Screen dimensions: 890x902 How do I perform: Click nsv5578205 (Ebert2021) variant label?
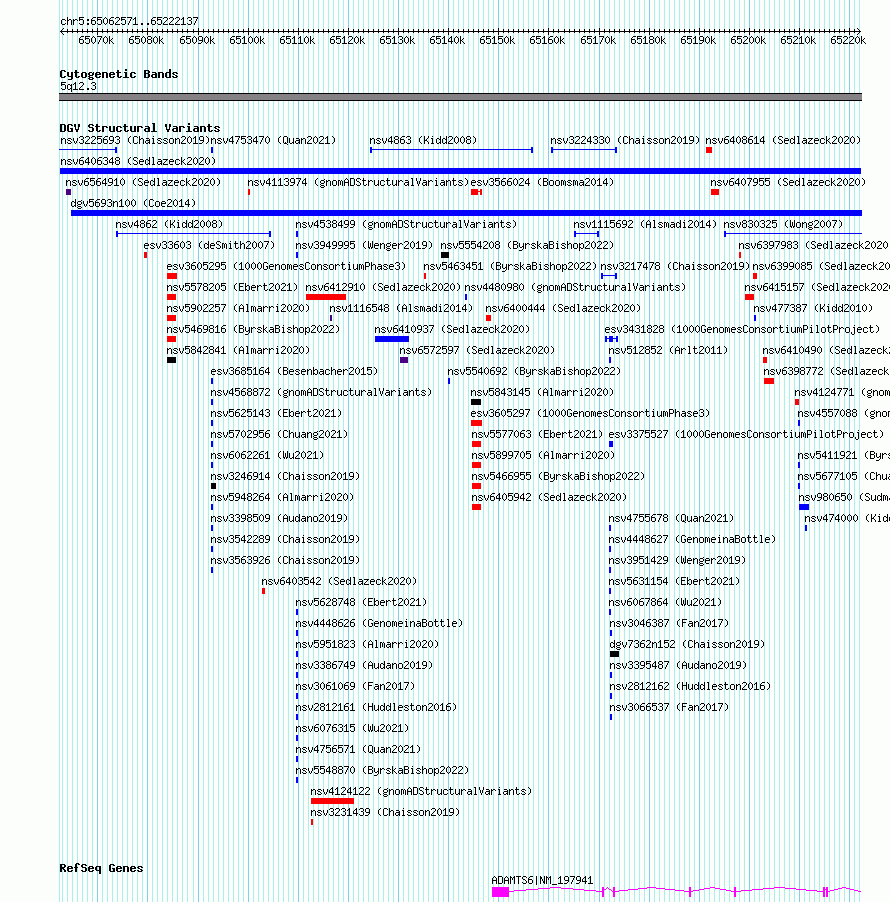click(232, 288)
